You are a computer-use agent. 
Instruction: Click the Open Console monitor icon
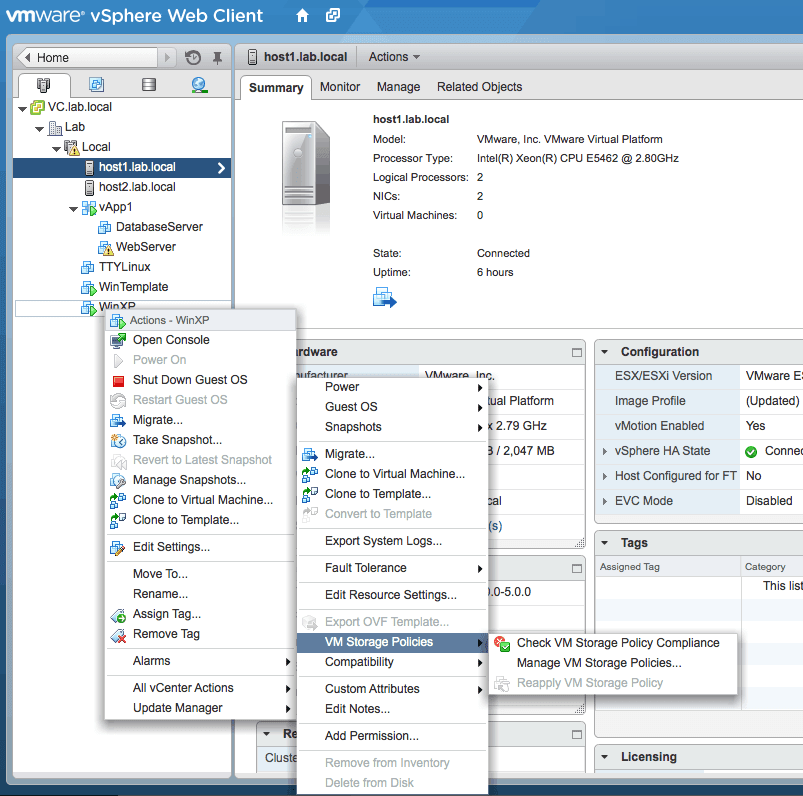pos(118,341)
